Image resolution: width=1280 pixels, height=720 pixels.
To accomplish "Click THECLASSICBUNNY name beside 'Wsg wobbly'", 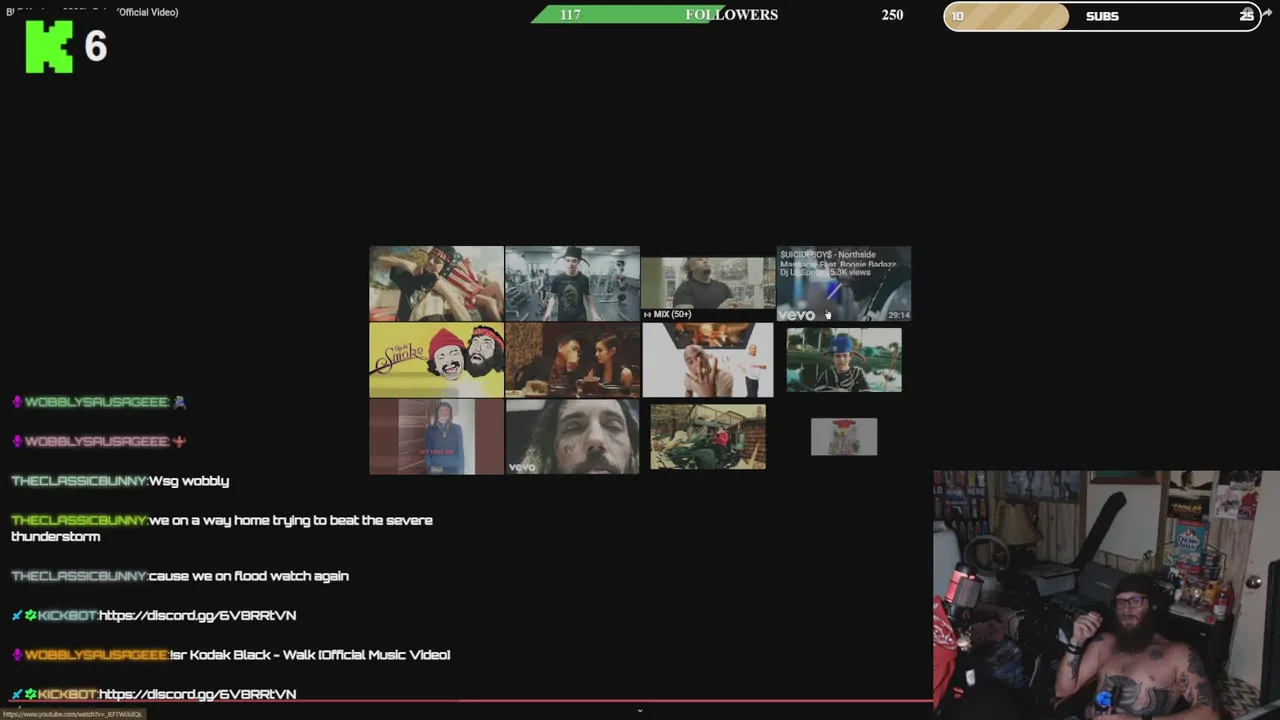I will pos(79,481).
